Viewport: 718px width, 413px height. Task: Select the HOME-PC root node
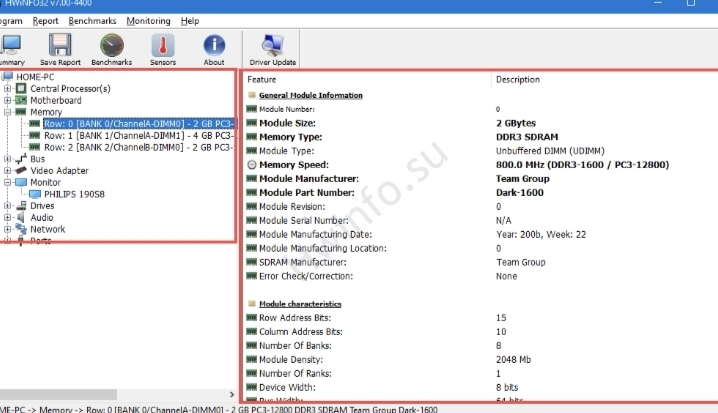[x=35, y=76]
